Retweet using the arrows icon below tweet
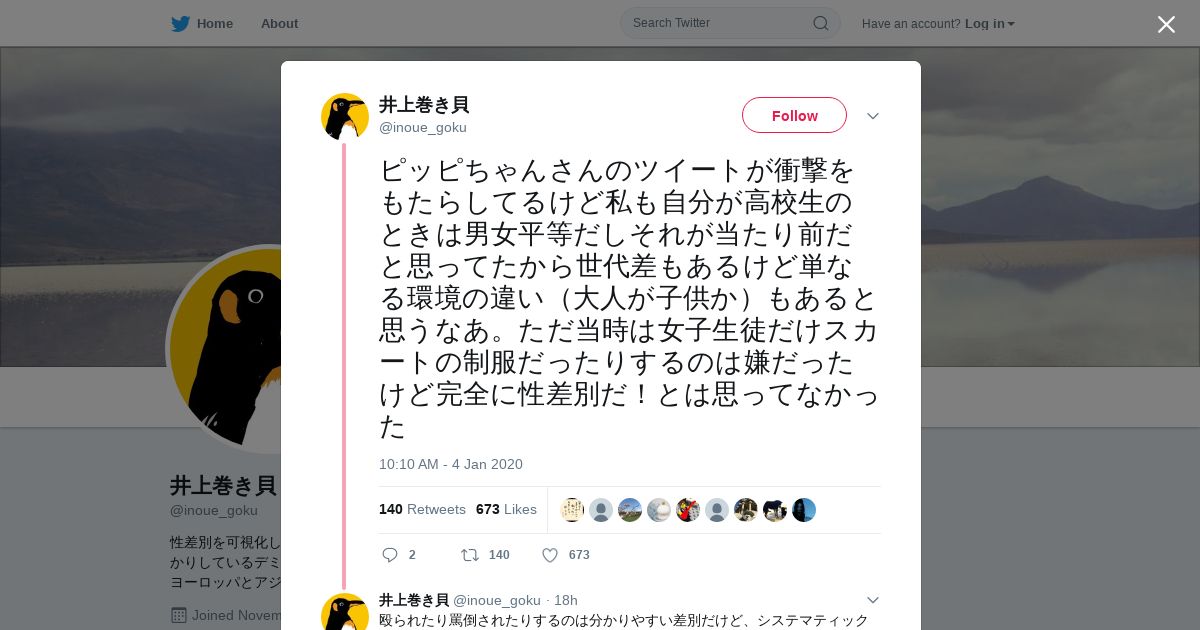The width and height of the screenshot is (1200, 630). [469, 555]
